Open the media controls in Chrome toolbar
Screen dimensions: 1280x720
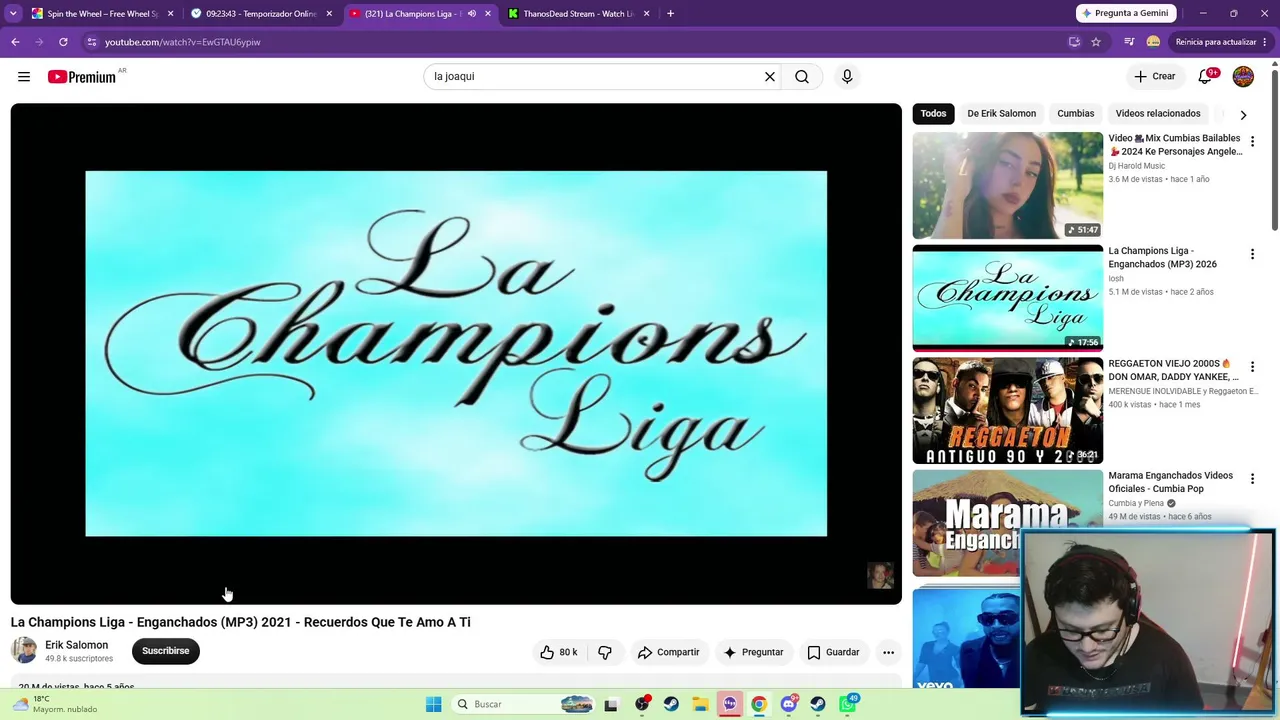[x=1129, y=42]
